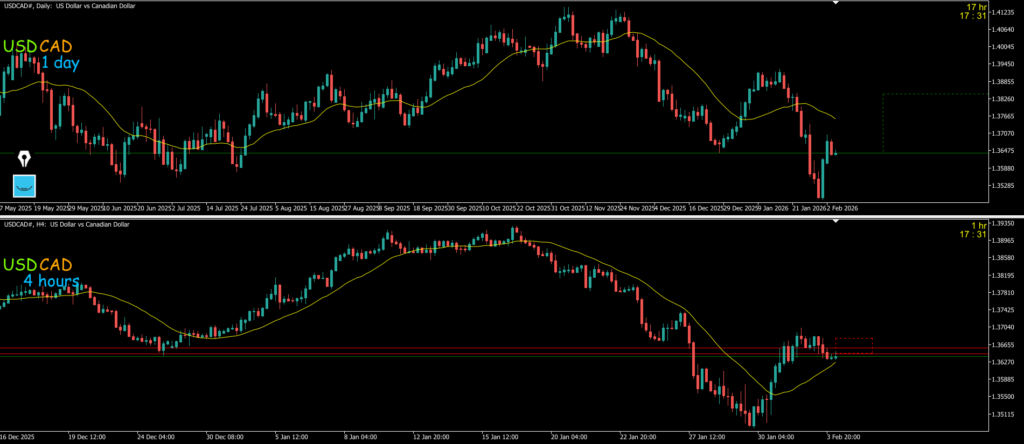Click the green-orange USDCAD label above '1 day'

(36, 46)
